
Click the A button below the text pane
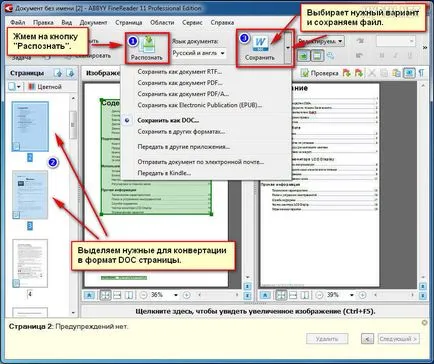tap(265, 295)
